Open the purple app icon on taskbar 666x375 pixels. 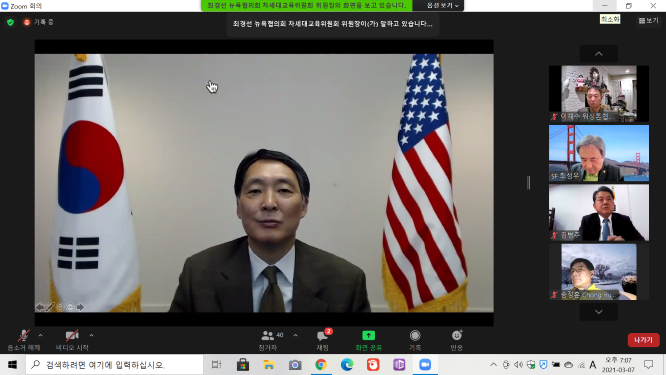(399, 364)
